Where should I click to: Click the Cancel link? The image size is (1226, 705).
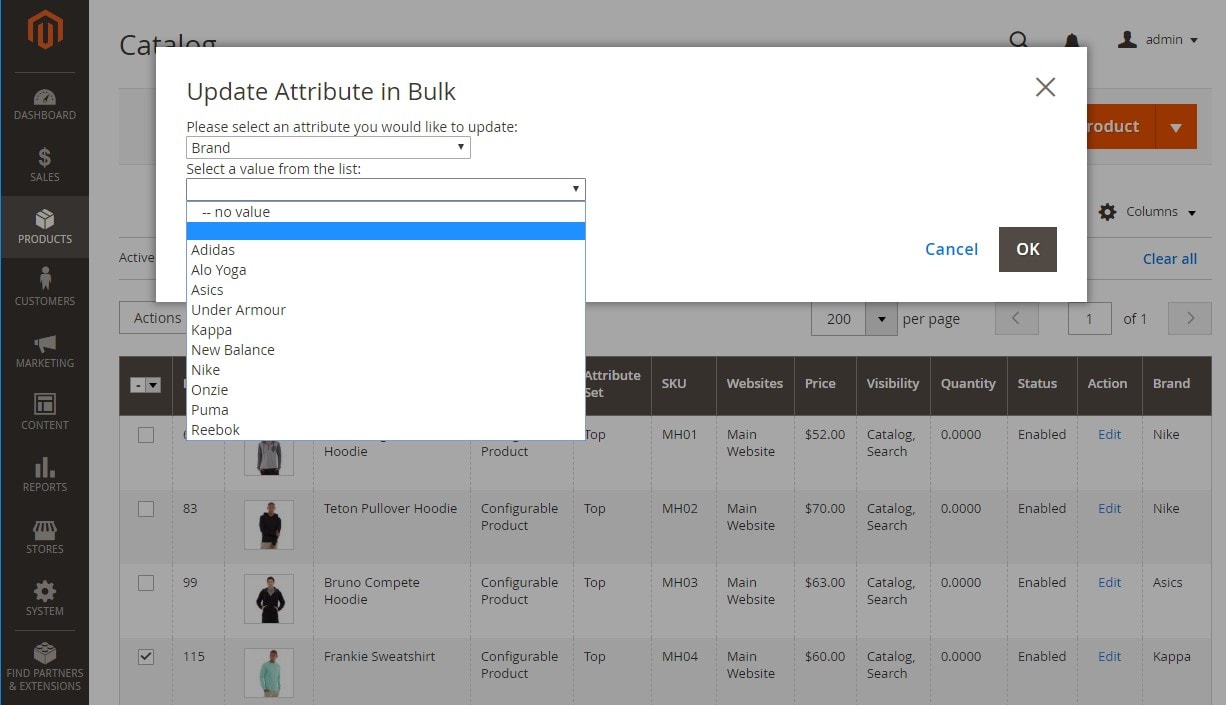951,249
